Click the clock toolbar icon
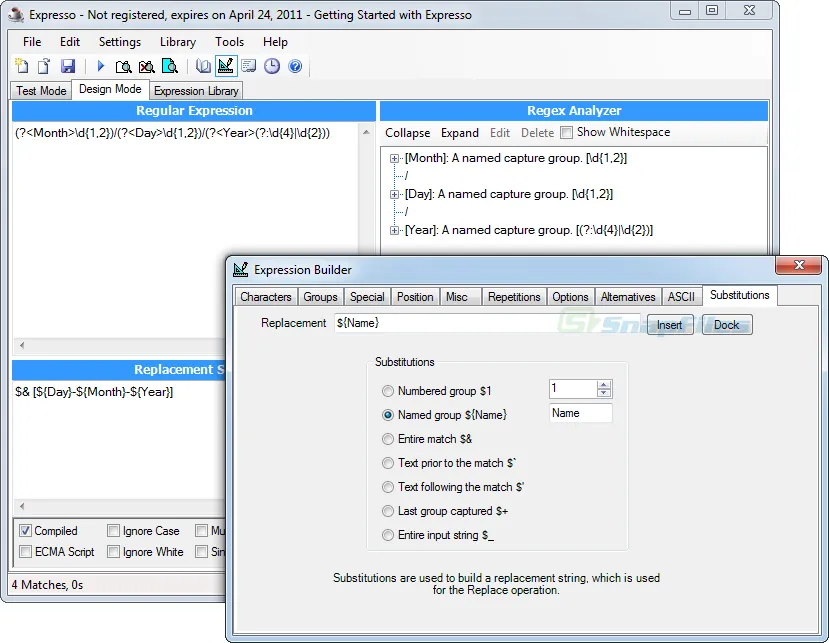 [x=272, y=66]
